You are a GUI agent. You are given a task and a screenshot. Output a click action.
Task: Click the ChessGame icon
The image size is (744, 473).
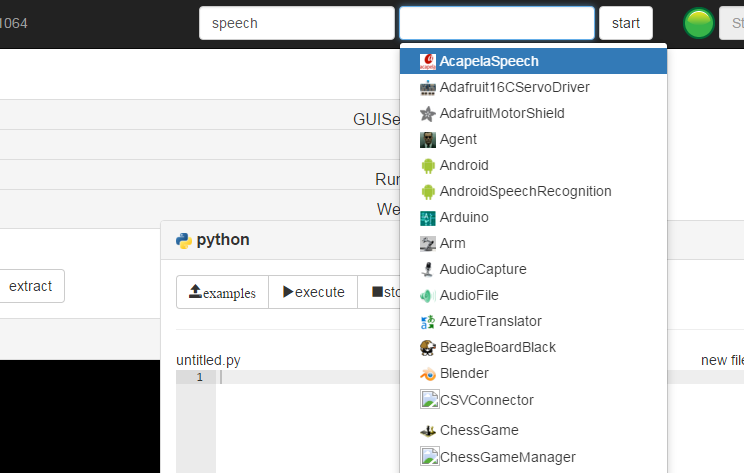tap(428, 431)
